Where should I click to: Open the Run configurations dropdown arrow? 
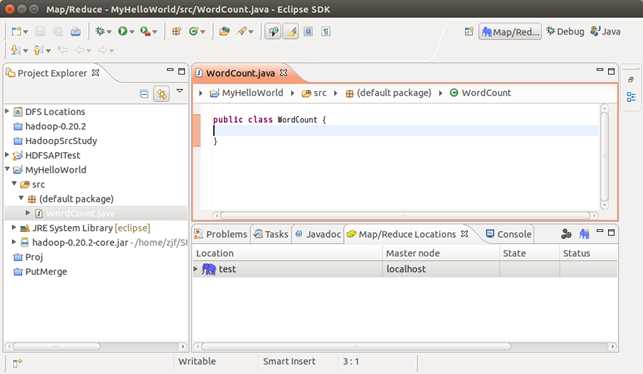(x=132, y=32)
